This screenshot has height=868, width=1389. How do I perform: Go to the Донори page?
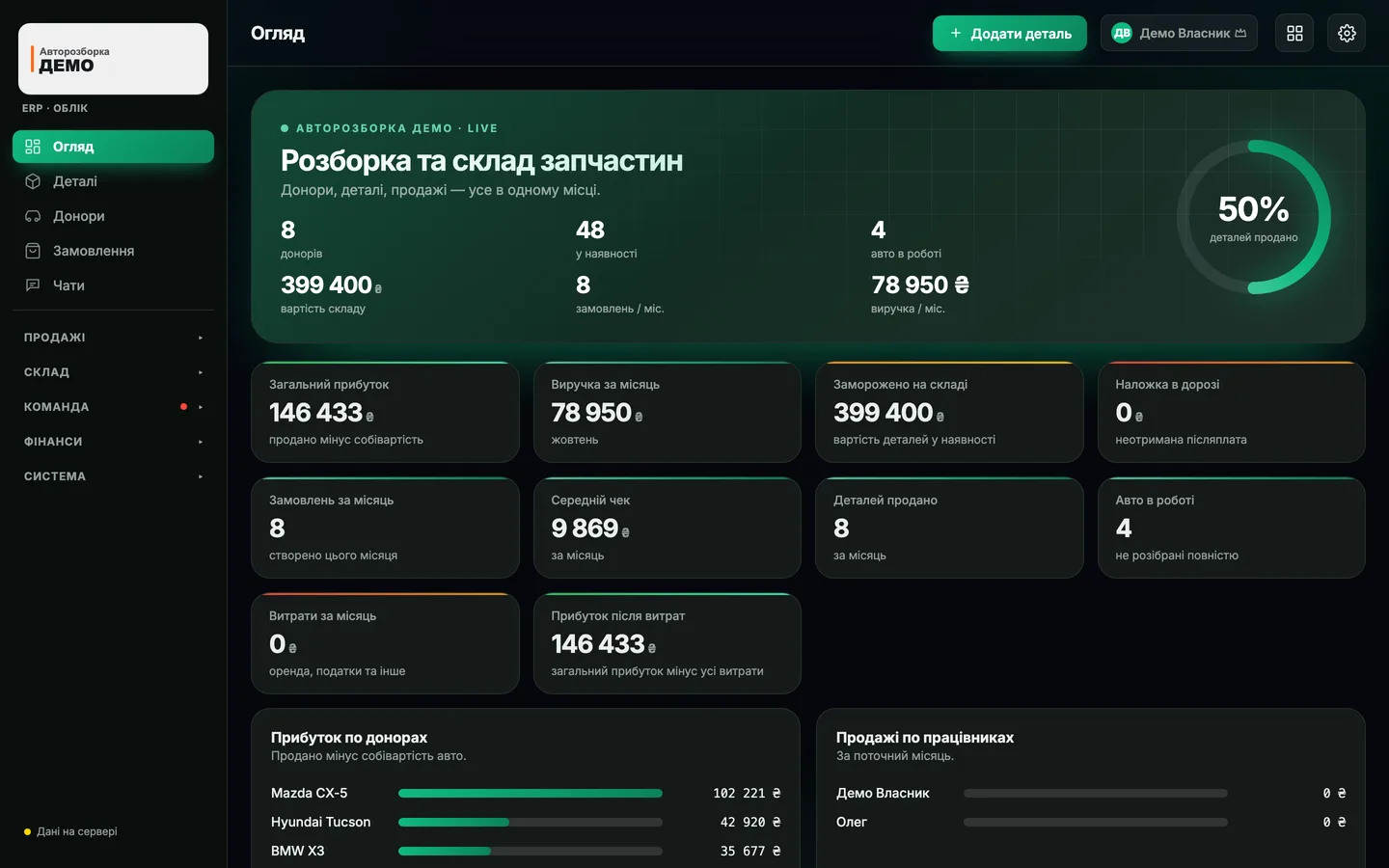(113, 216)
